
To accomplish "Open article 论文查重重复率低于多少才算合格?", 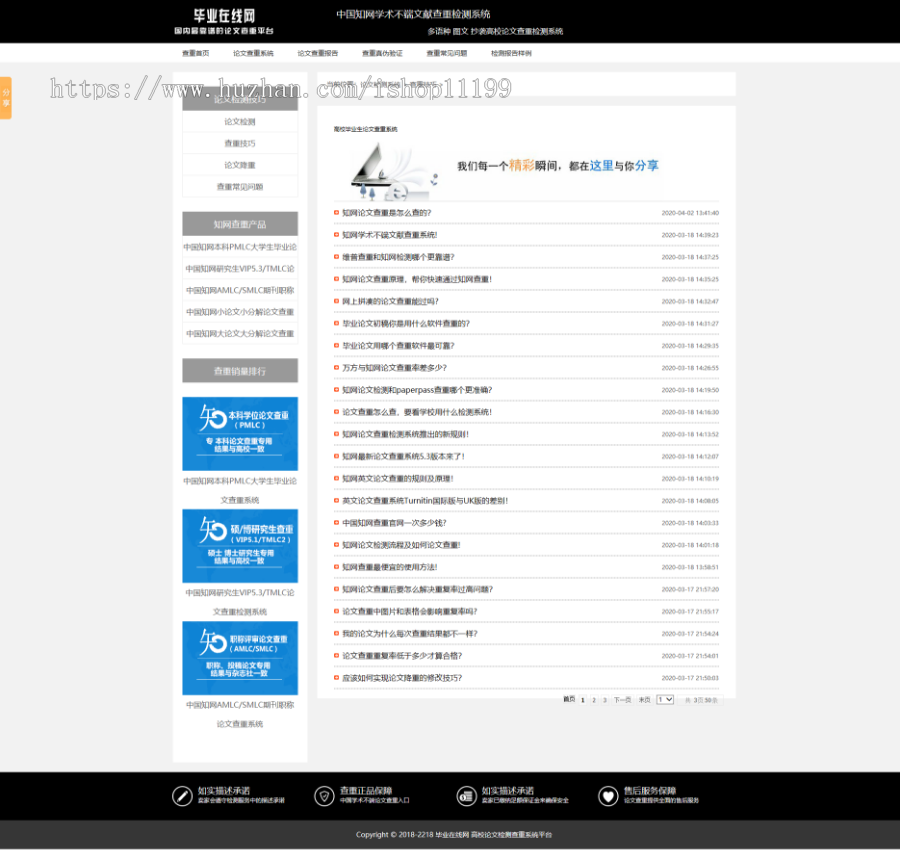I will (x=402, y=656).
